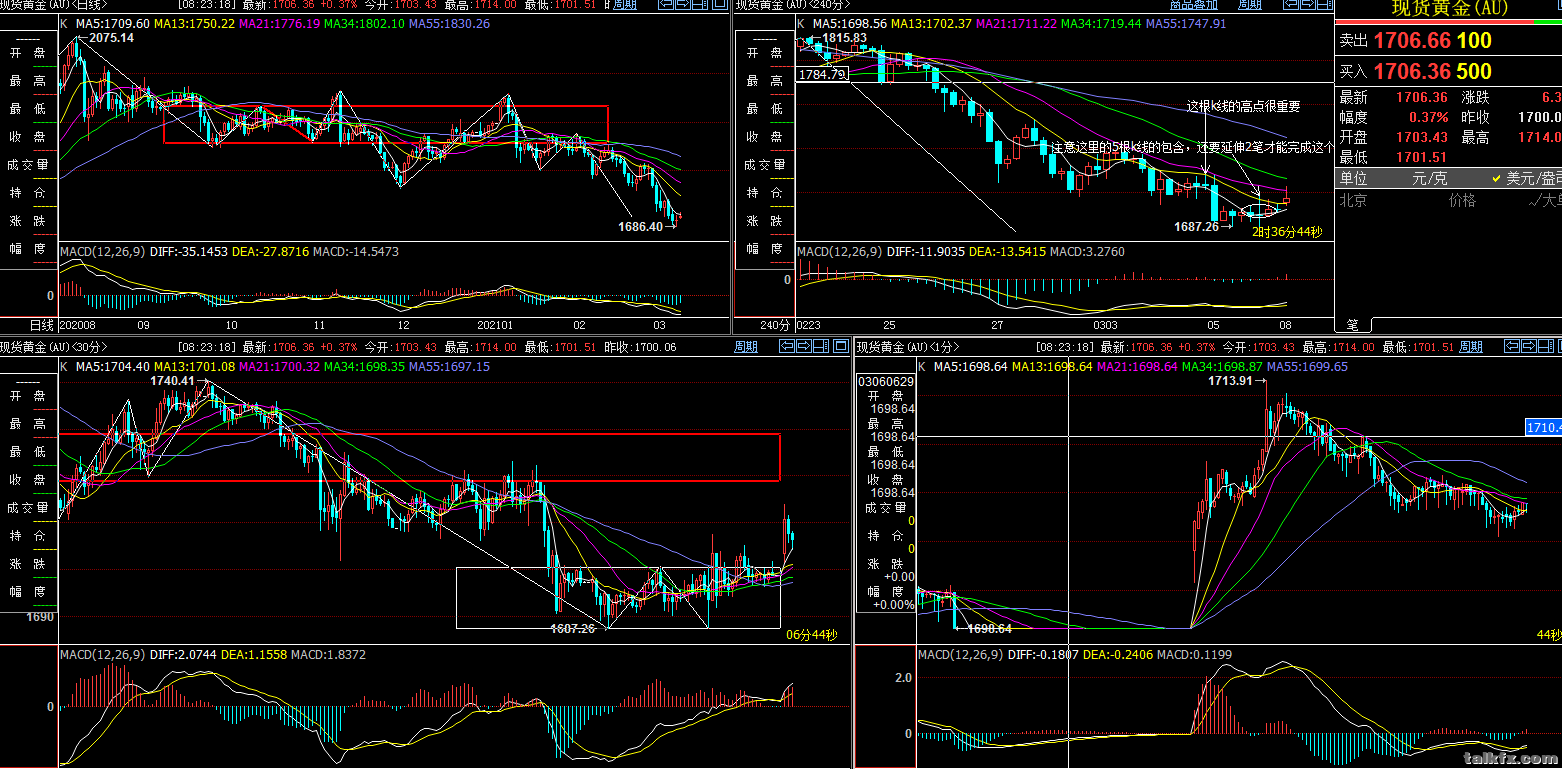
Task: Click MA5:1709.60 label in daily chart
Action: (113, 23)
